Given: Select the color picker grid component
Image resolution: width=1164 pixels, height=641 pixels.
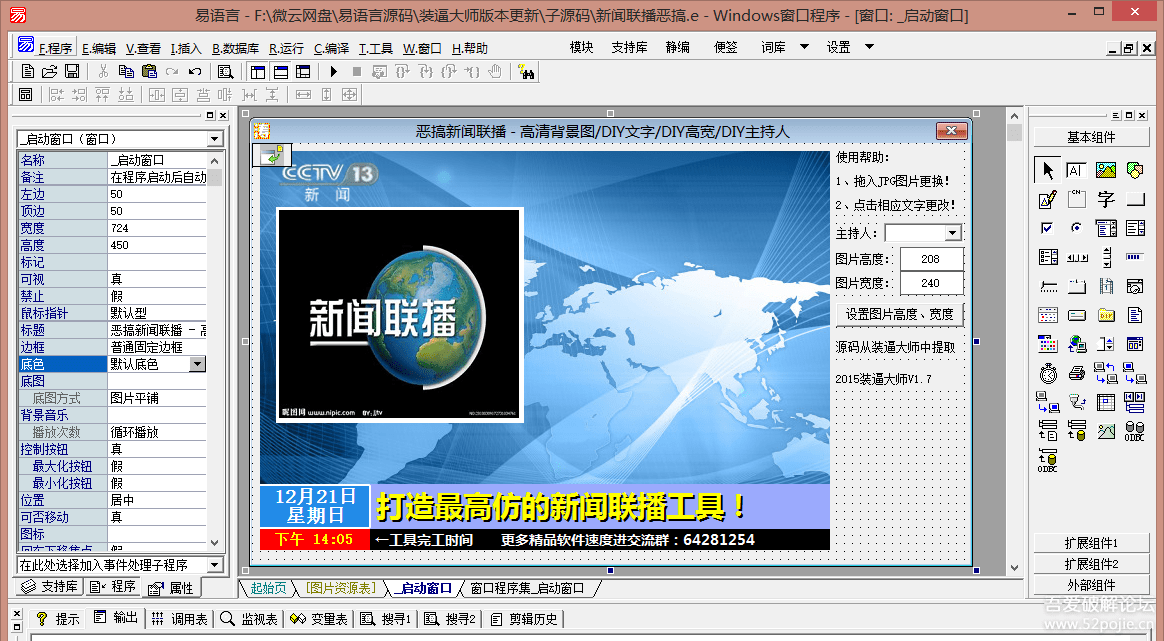Looking at the screenshot, I should 1047,344.
